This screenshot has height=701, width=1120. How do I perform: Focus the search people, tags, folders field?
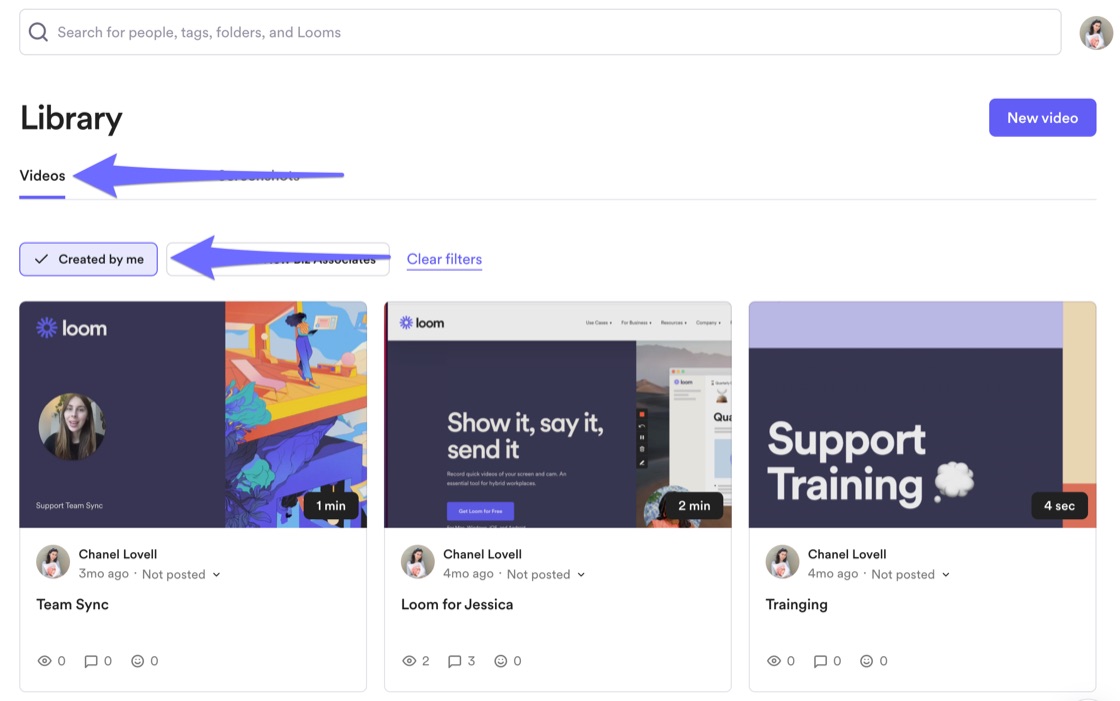click(x=540, y=32)
